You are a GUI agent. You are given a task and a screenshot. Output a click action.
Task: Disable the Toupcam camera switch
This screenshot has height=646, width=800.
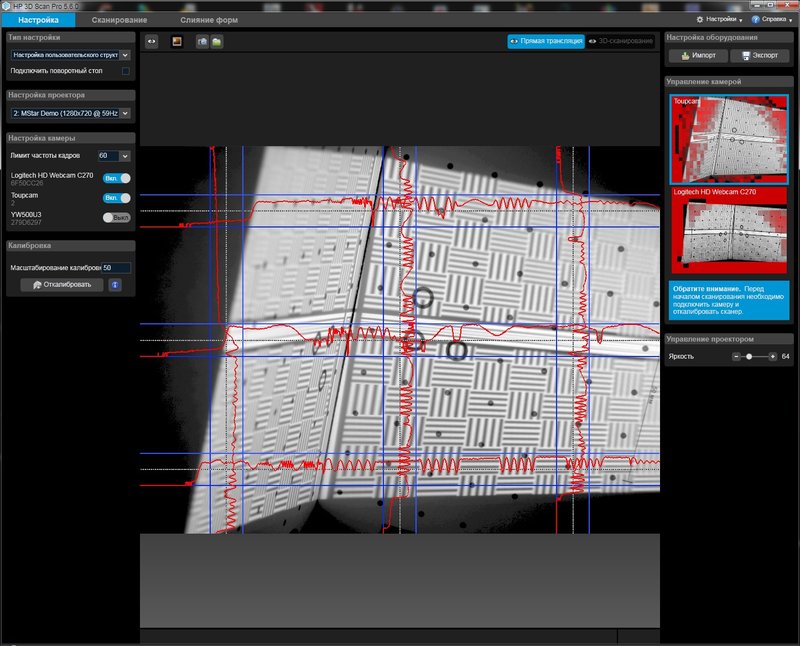tap(117, 198)
